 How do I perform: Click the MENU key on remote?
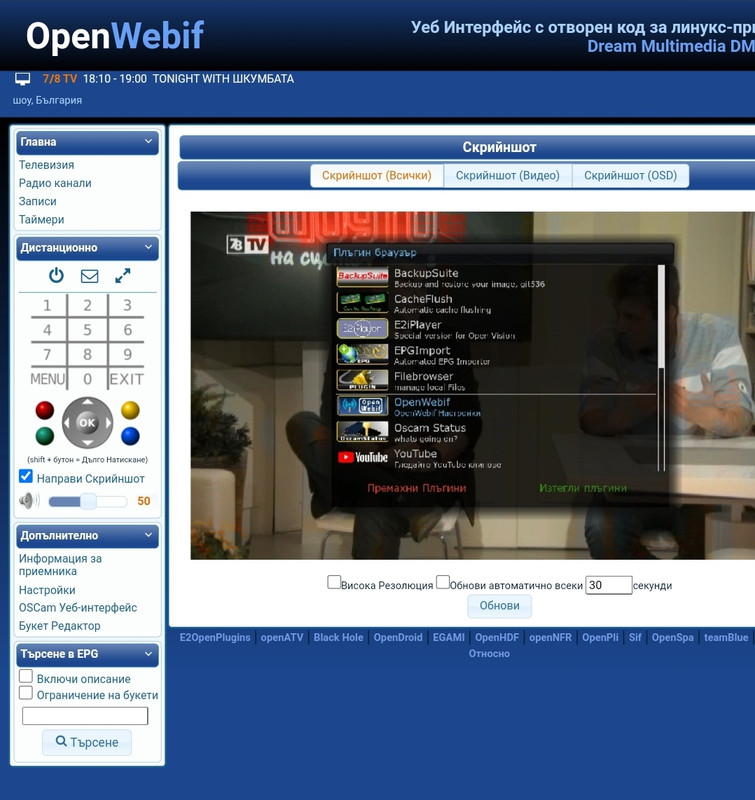point(47,379)
